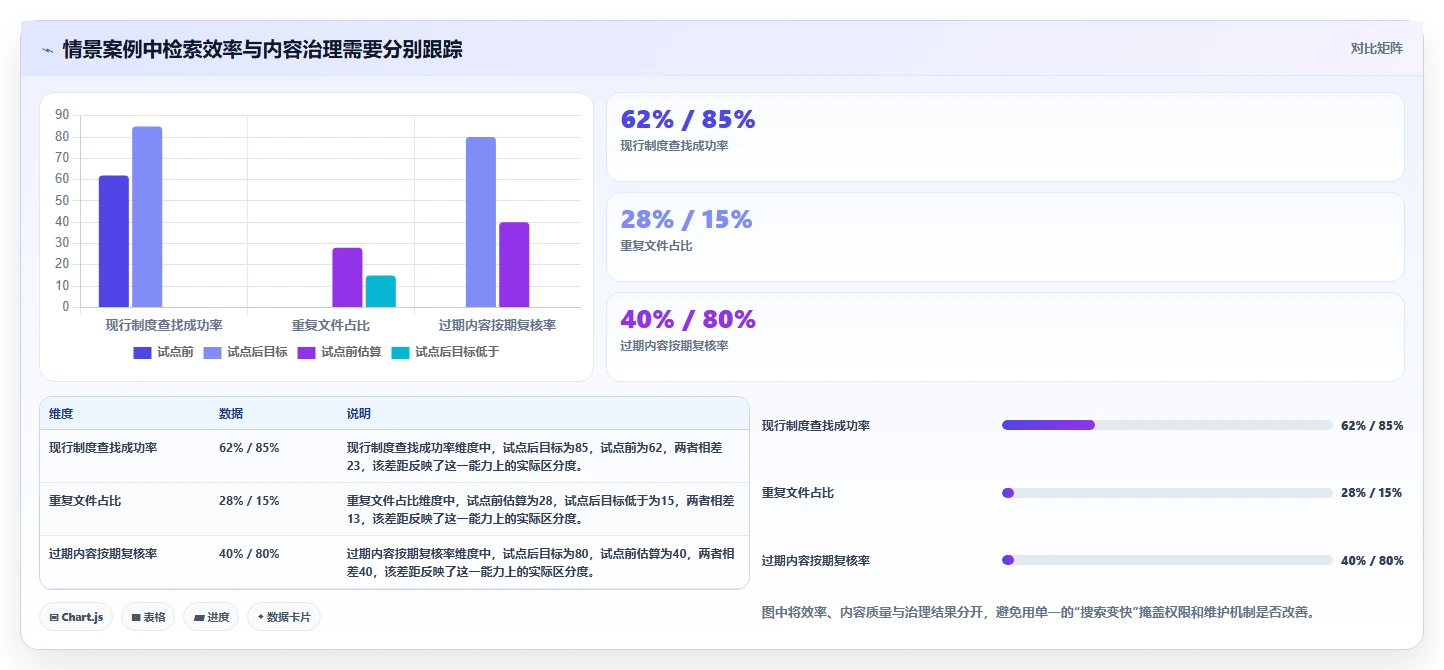Select the 28% / 15% stat card
Image resolution: width=1444 pixels, height=670 pixels.
click(x=1005, y=237)
